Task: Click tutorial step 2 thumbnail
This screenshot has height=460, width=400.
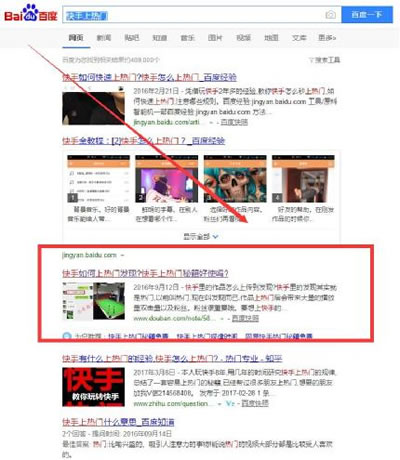Action: (x=166, y=179)
